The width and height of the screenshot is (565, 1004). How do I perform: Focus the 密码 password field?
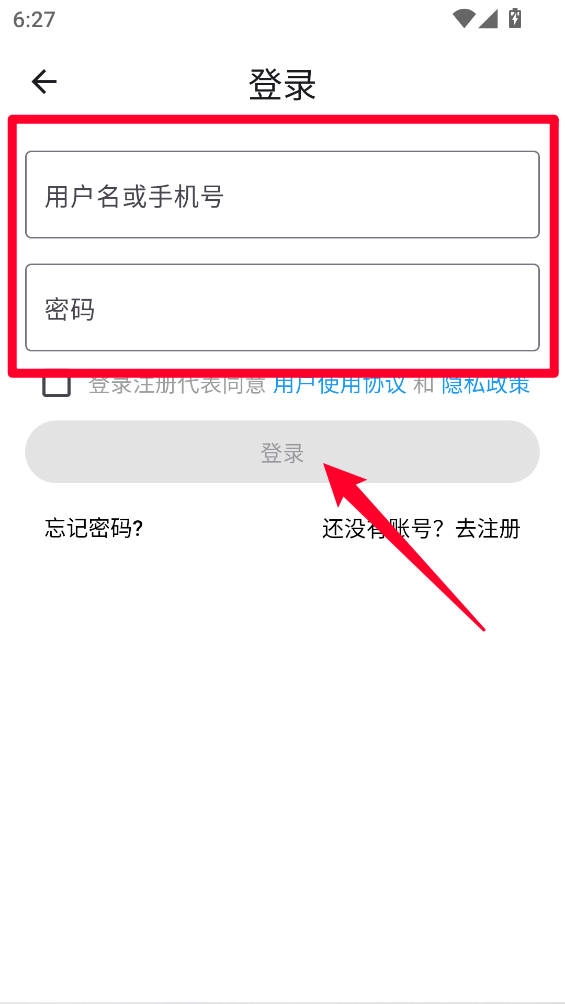(x=282, y=307)
